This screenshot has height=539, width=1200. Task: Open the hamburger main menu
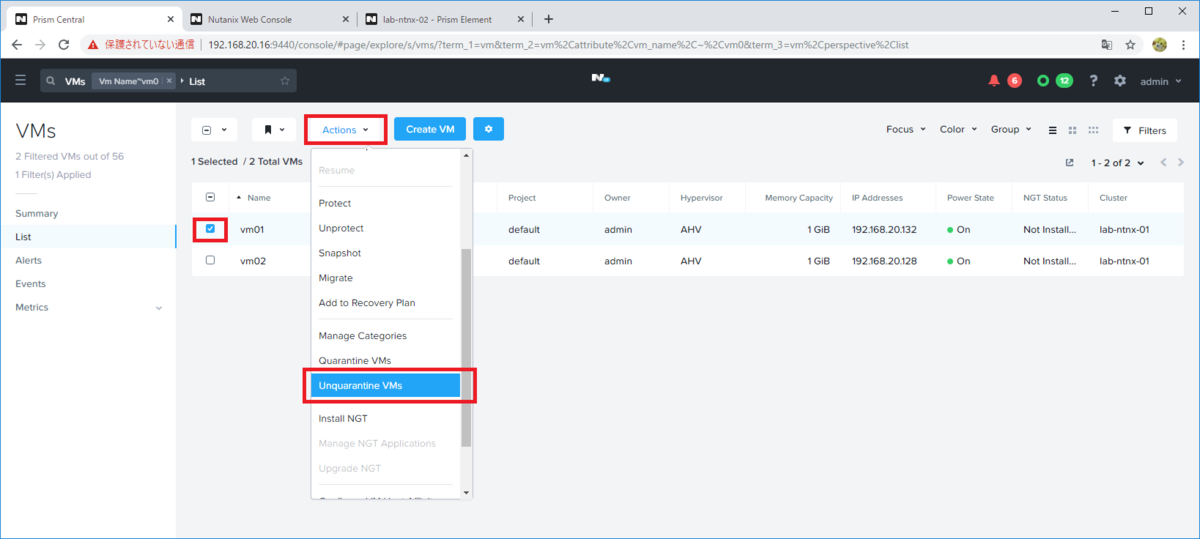point(20,81)
